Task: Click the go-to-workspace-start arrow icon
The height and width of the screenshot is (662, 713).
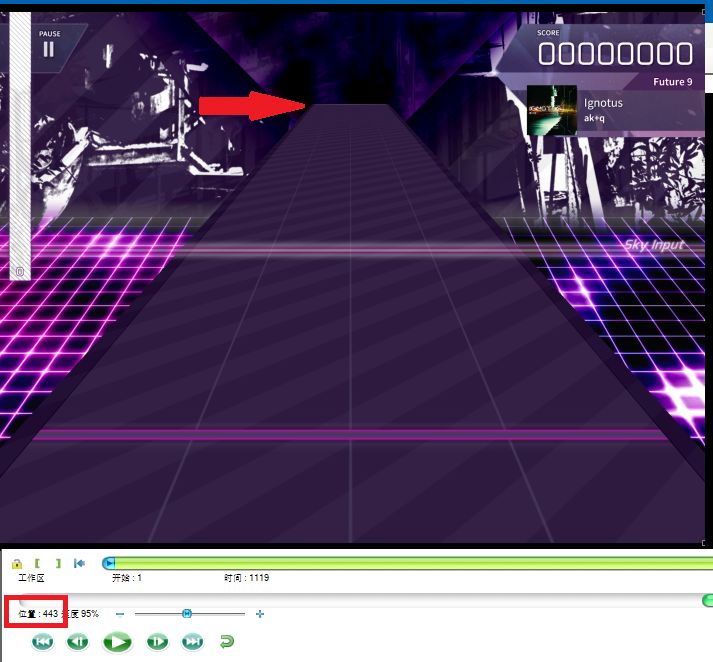Action: [79, 564]
